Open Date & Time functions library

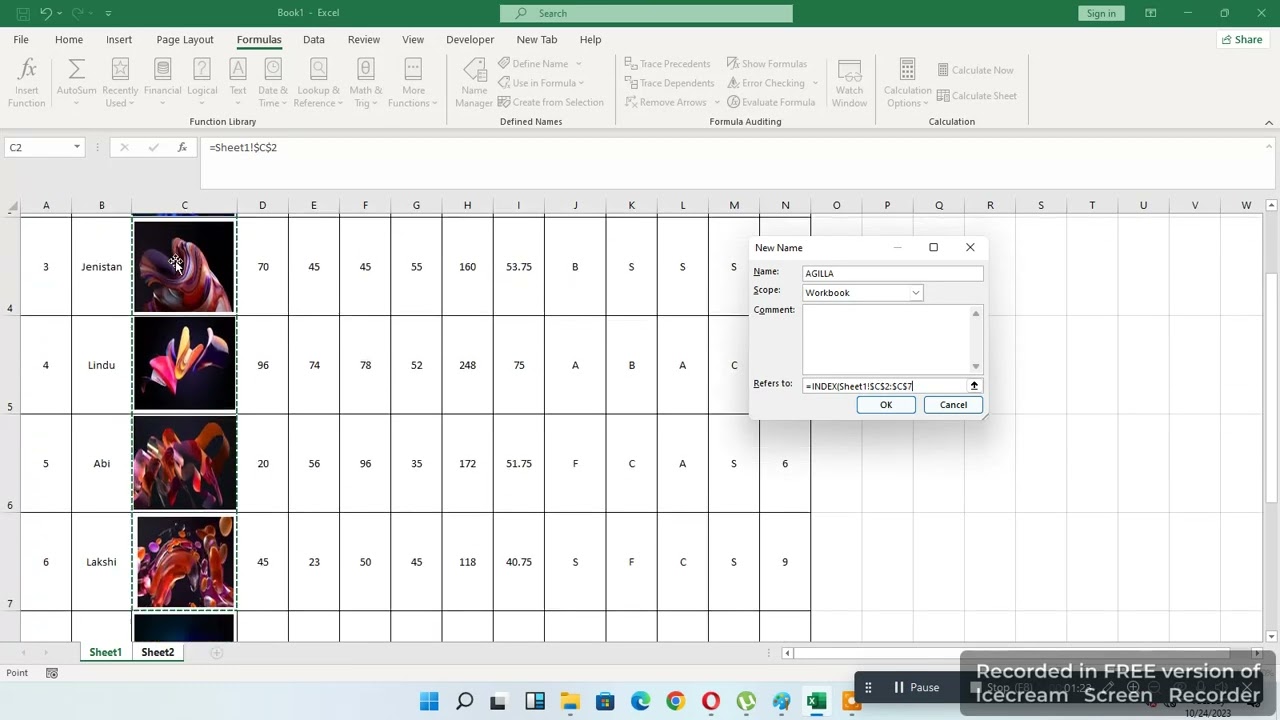[272, 83]
